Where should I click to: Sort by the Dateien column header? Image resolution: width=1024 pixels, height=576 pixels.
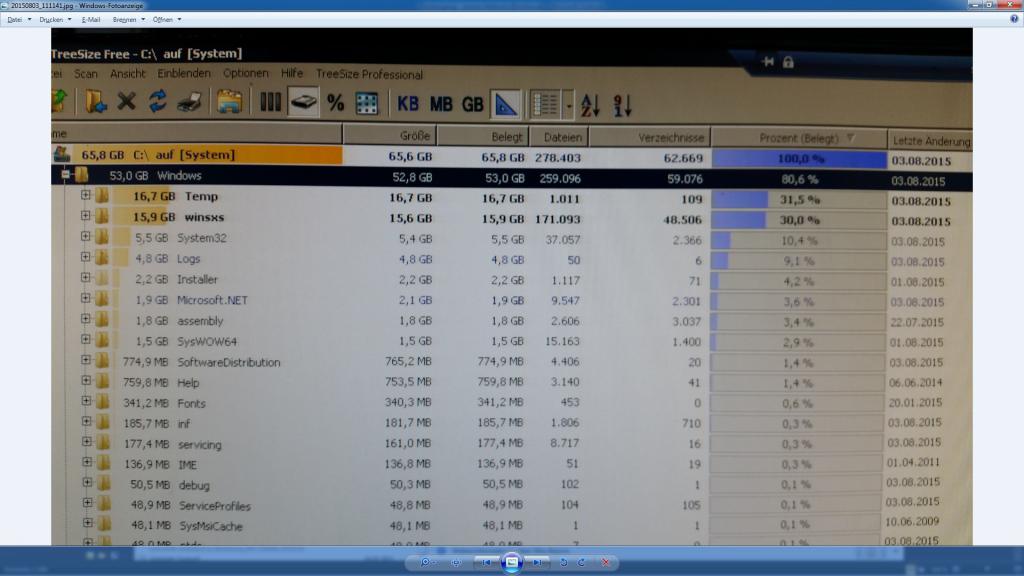point(559,136)
